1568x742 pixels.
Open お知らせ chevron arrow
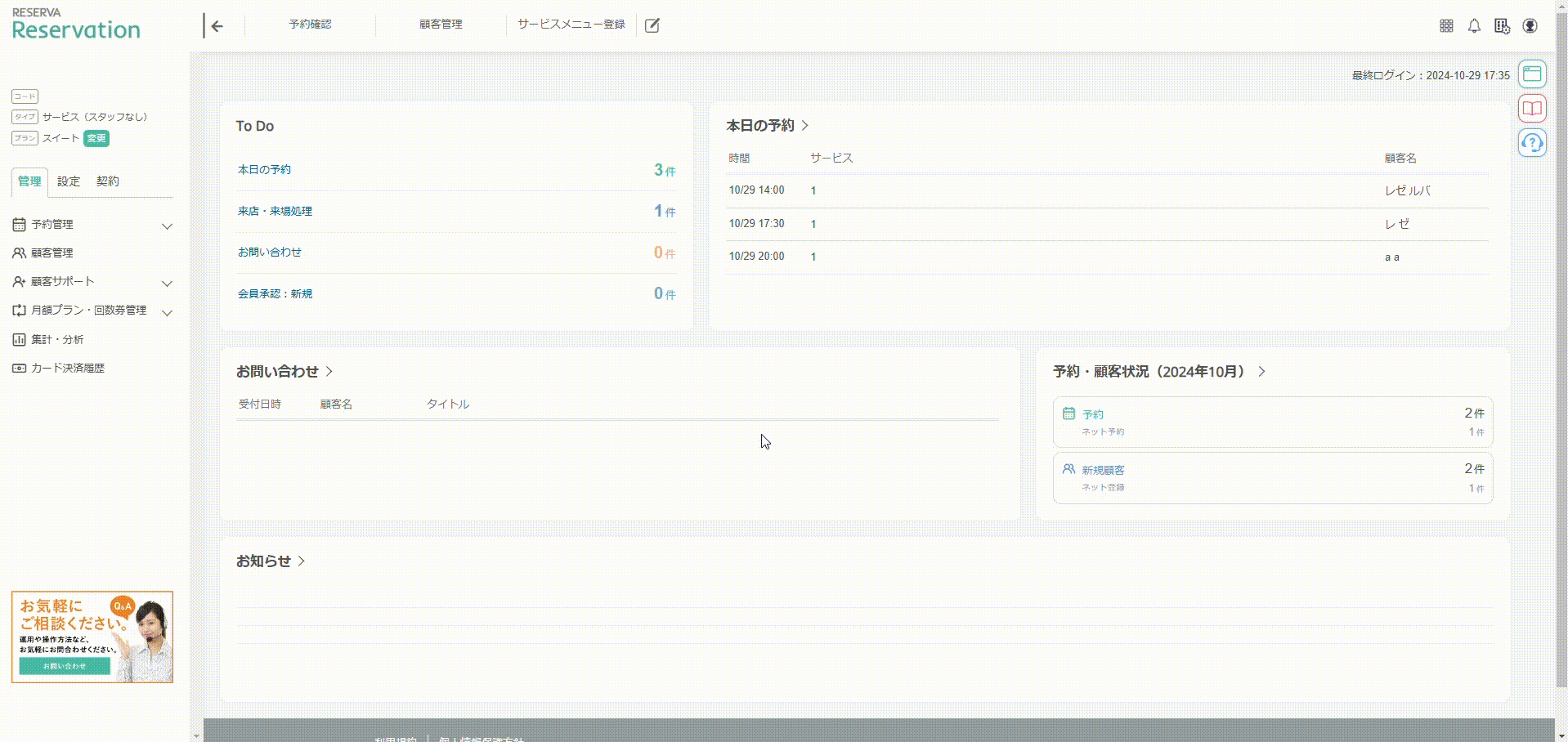click(302, 561)
